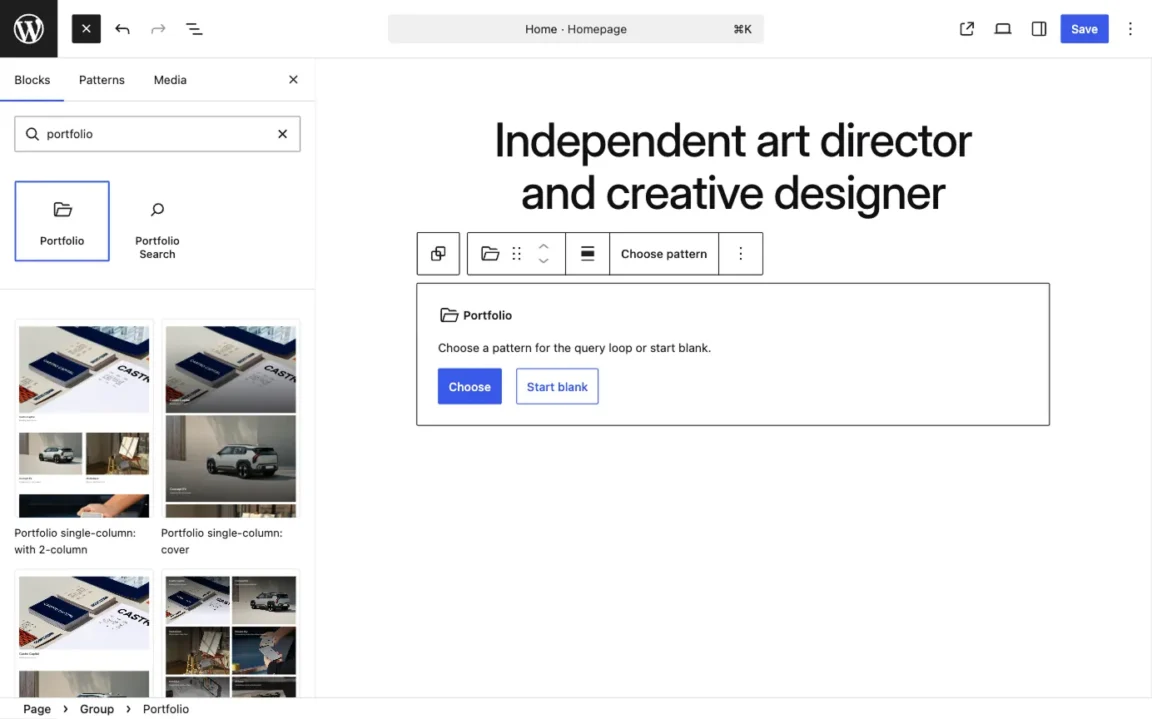The image size is (1152, 719).
Task: Switch to the Patterns tab
Action: click(x=102, y=80)
